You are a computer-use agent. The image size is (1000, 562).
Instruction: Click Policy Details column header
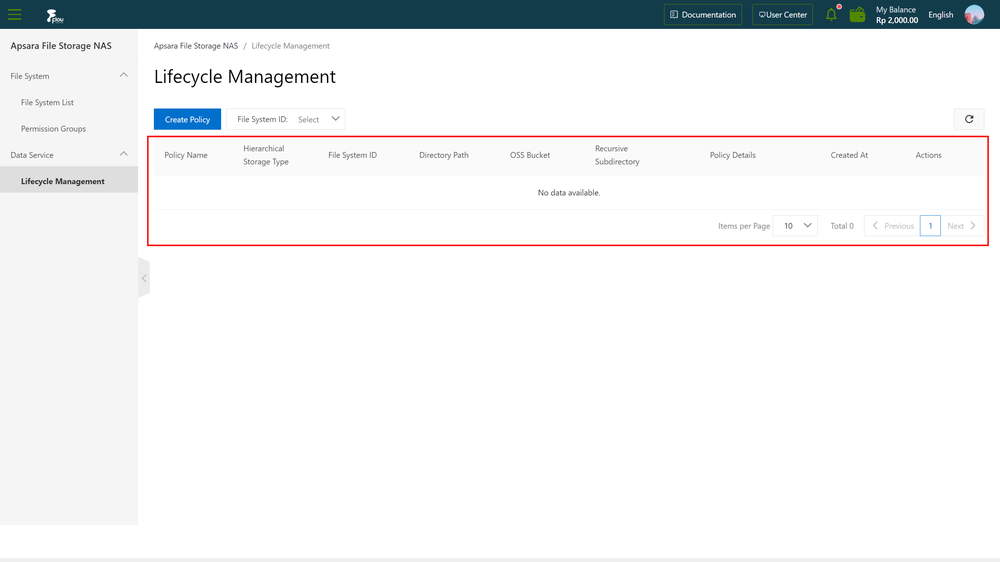[733, 155]
